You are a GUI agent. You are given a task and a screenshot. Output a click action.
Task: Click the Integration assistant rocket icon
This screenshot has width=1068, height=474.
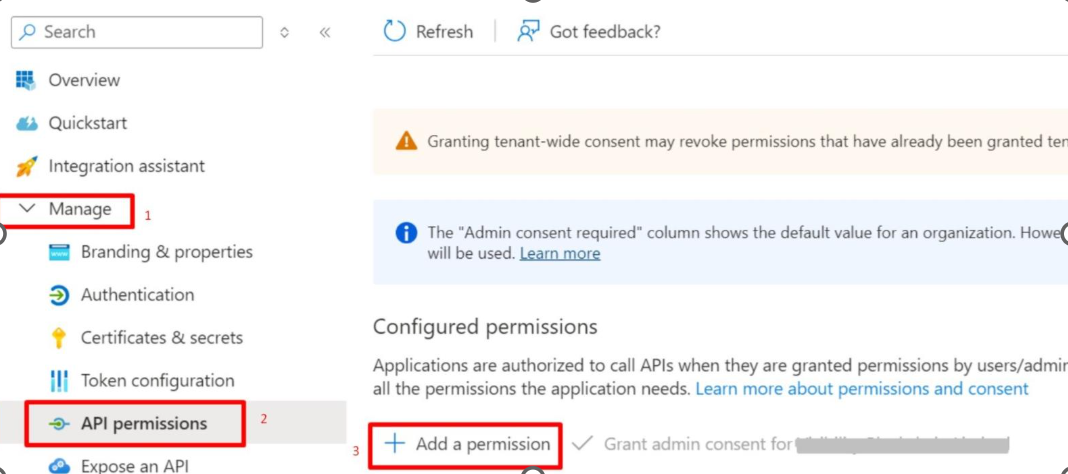27,166
